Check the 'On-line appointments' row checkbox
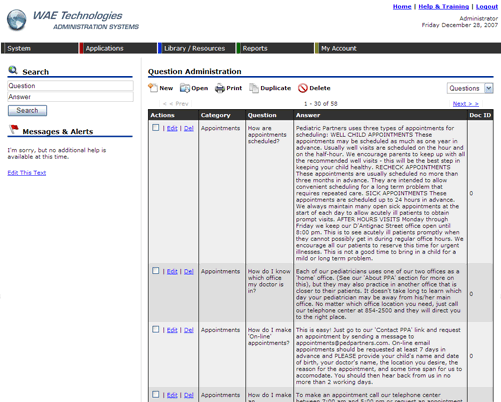This screenshot has width=501, height=402. (156, 329)
